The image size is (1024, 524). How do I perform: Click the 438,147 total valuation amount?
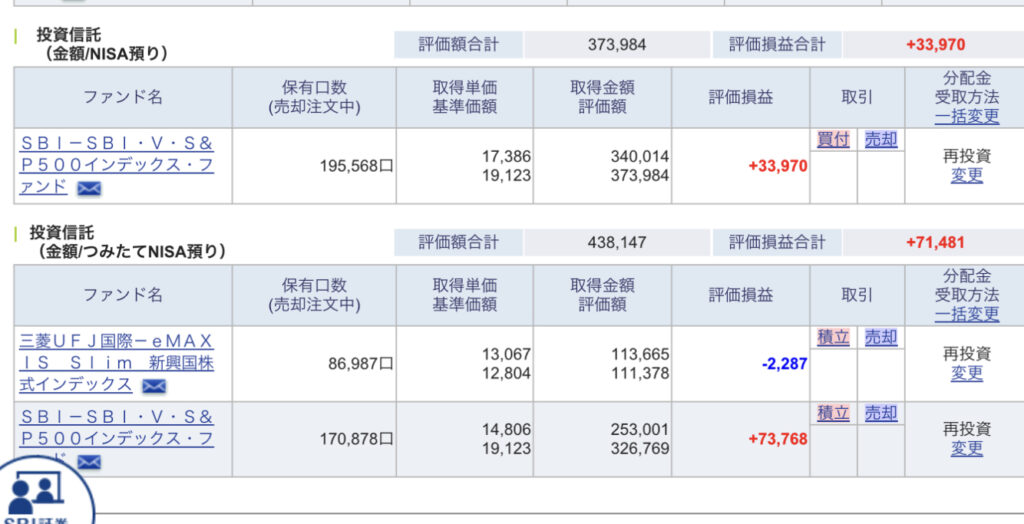[617, 242]
